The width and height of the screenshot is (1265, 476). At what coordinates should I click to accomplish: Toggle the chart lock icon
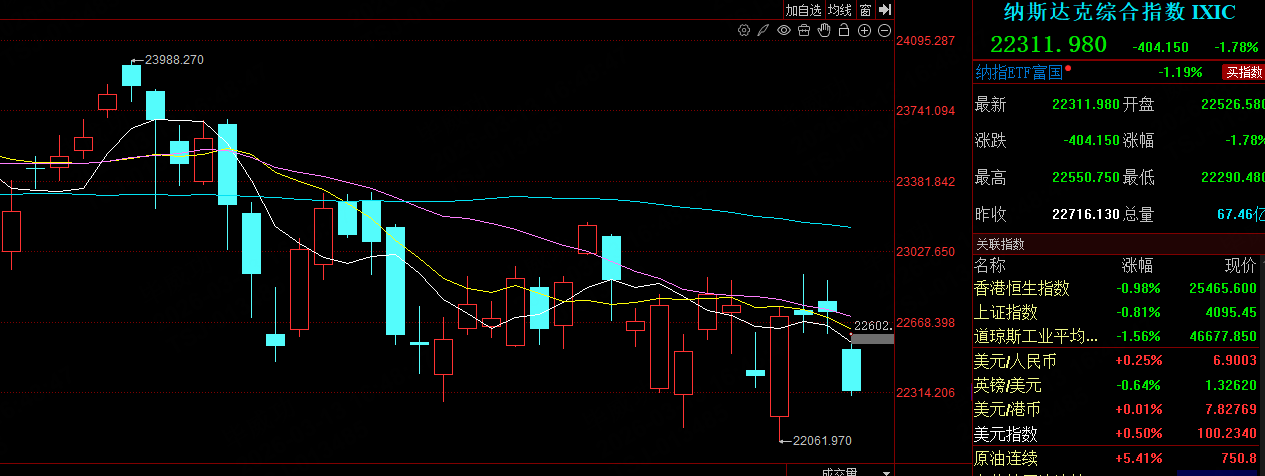pos(844,30)
